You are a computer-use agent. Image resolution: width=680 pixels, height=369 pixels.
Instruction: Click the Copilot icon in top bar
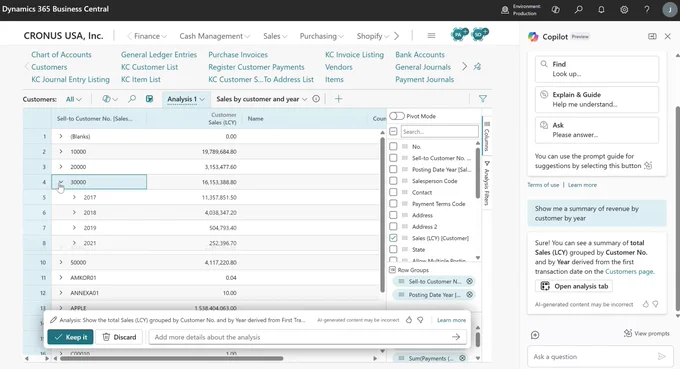(556, 10)
